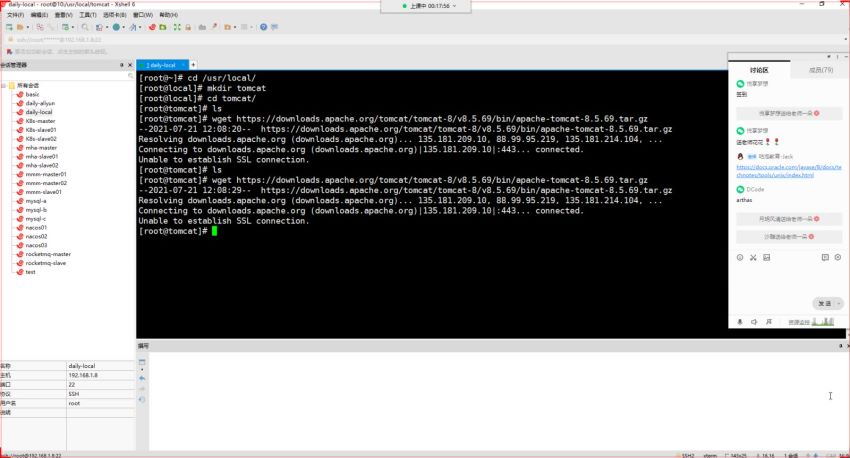Click the Xftp green folder toolbar icon
The height and width of the screenshot is (458, 850).
pyautogui.click(x=163, y=27)
